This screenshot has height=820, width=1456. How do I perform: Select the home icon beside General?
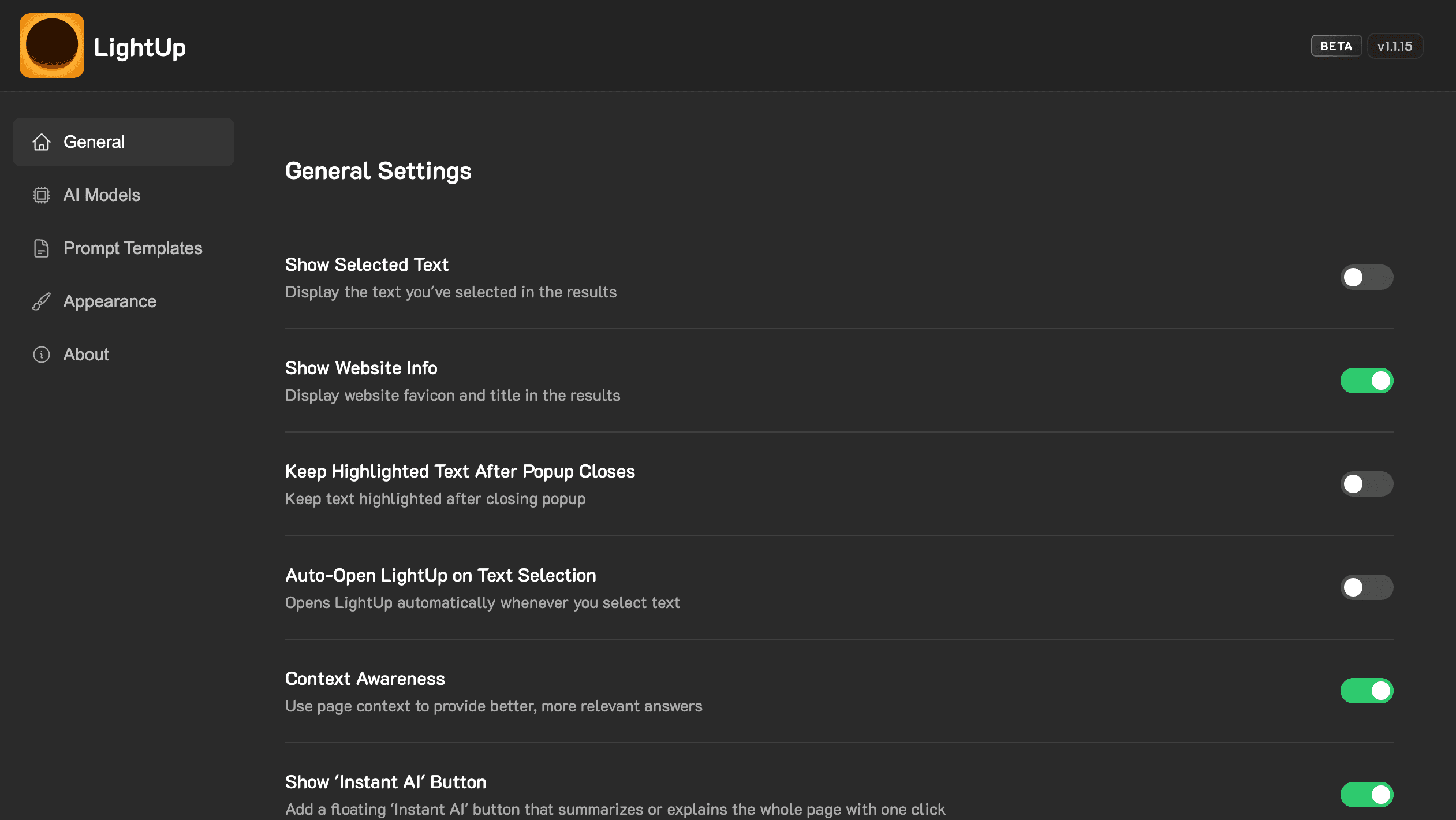pos(41,141)
